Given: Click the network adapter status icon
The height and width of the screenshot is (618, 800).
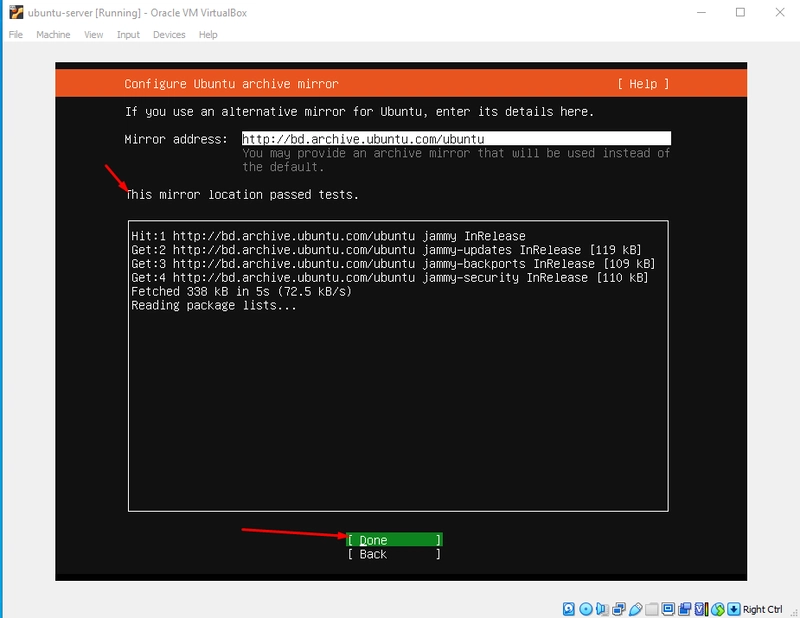Looking at the screenshot, I should (x=619, y=609).
